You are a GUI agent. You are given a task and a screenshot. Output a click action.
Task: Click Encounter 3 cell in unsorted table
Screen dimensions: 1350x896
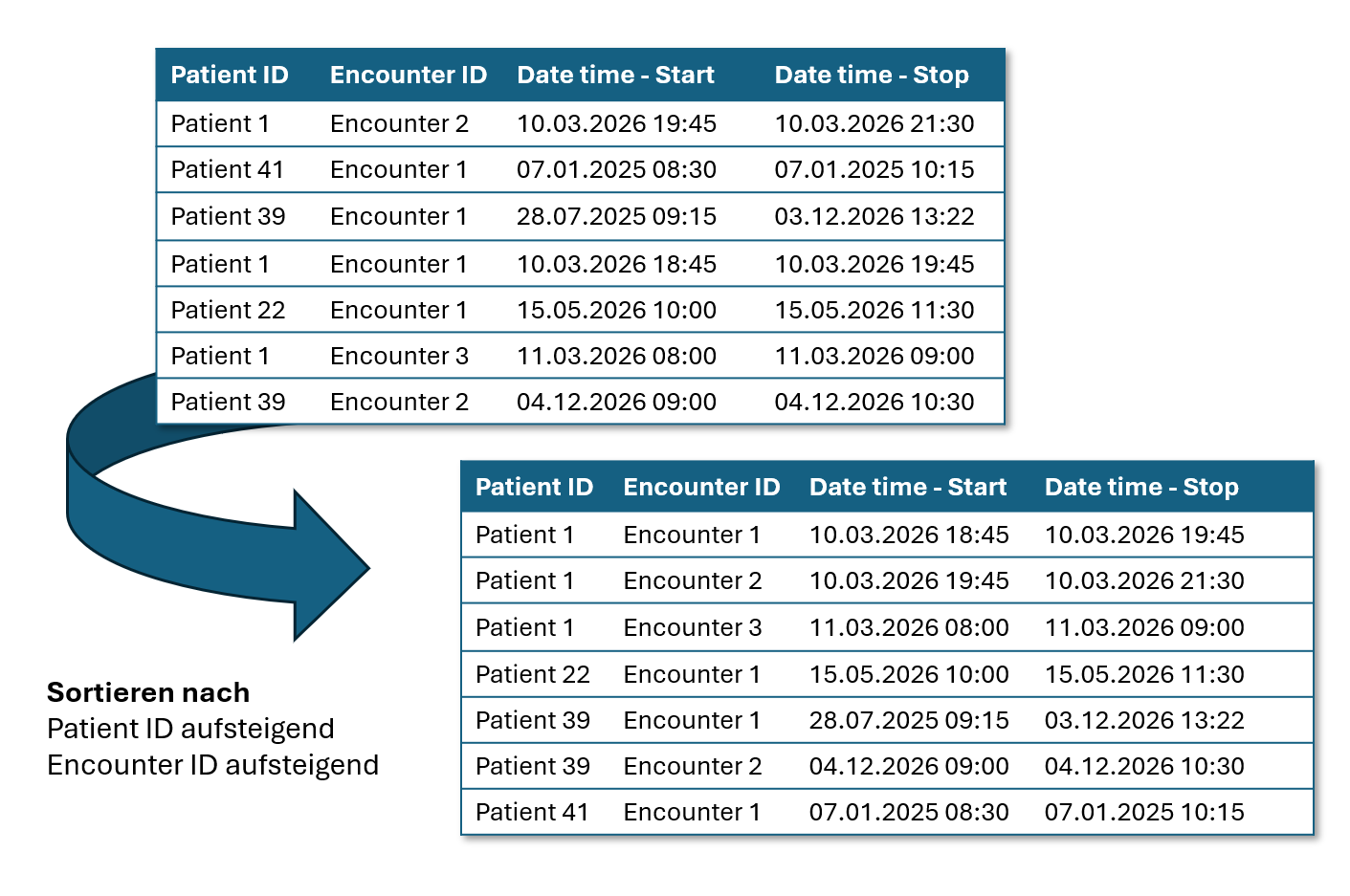coord(399,357)
